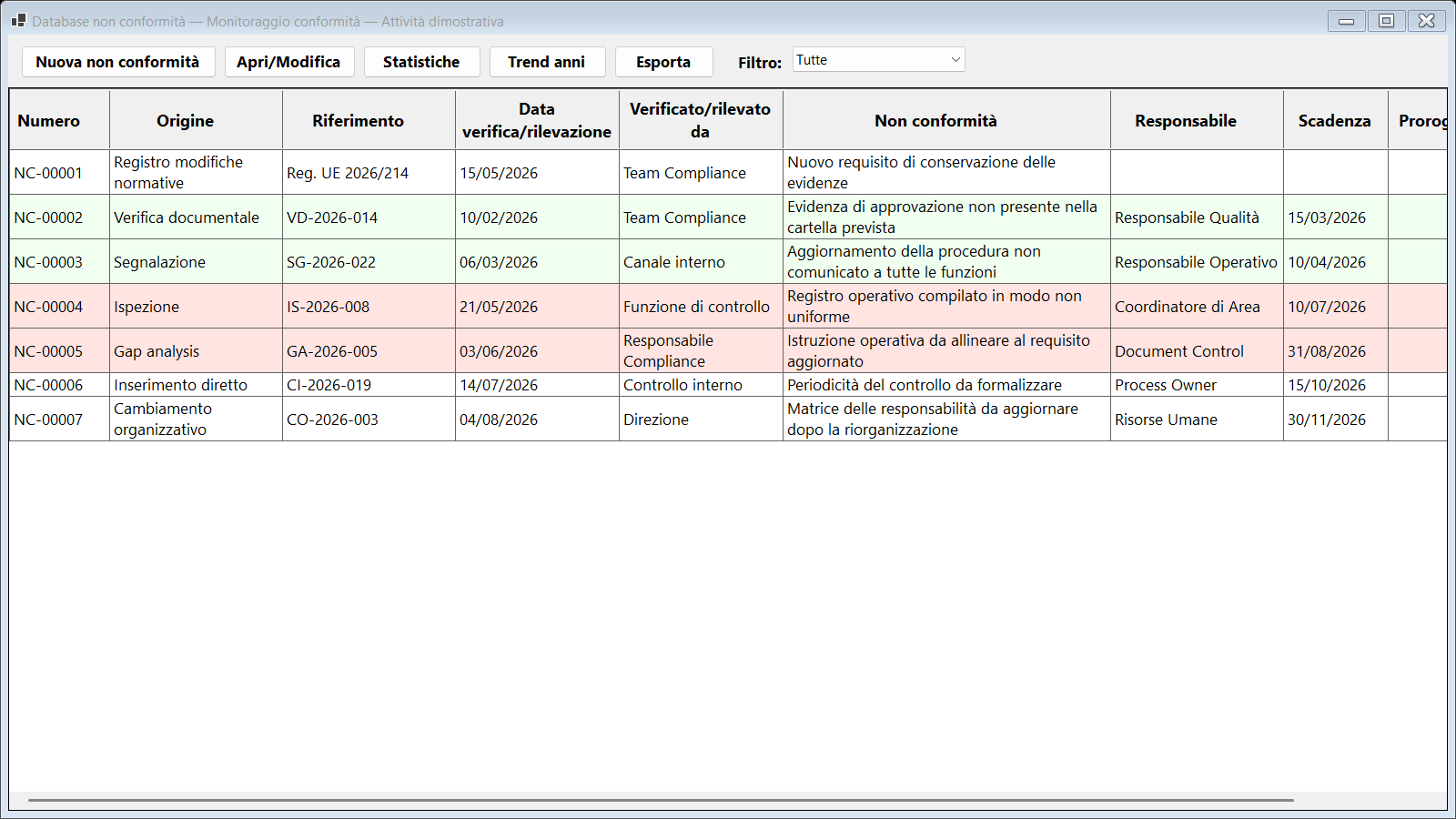Click deadline '30/11/2026'
Screen dimensions: 1456x819
(x=1335, y=419)
